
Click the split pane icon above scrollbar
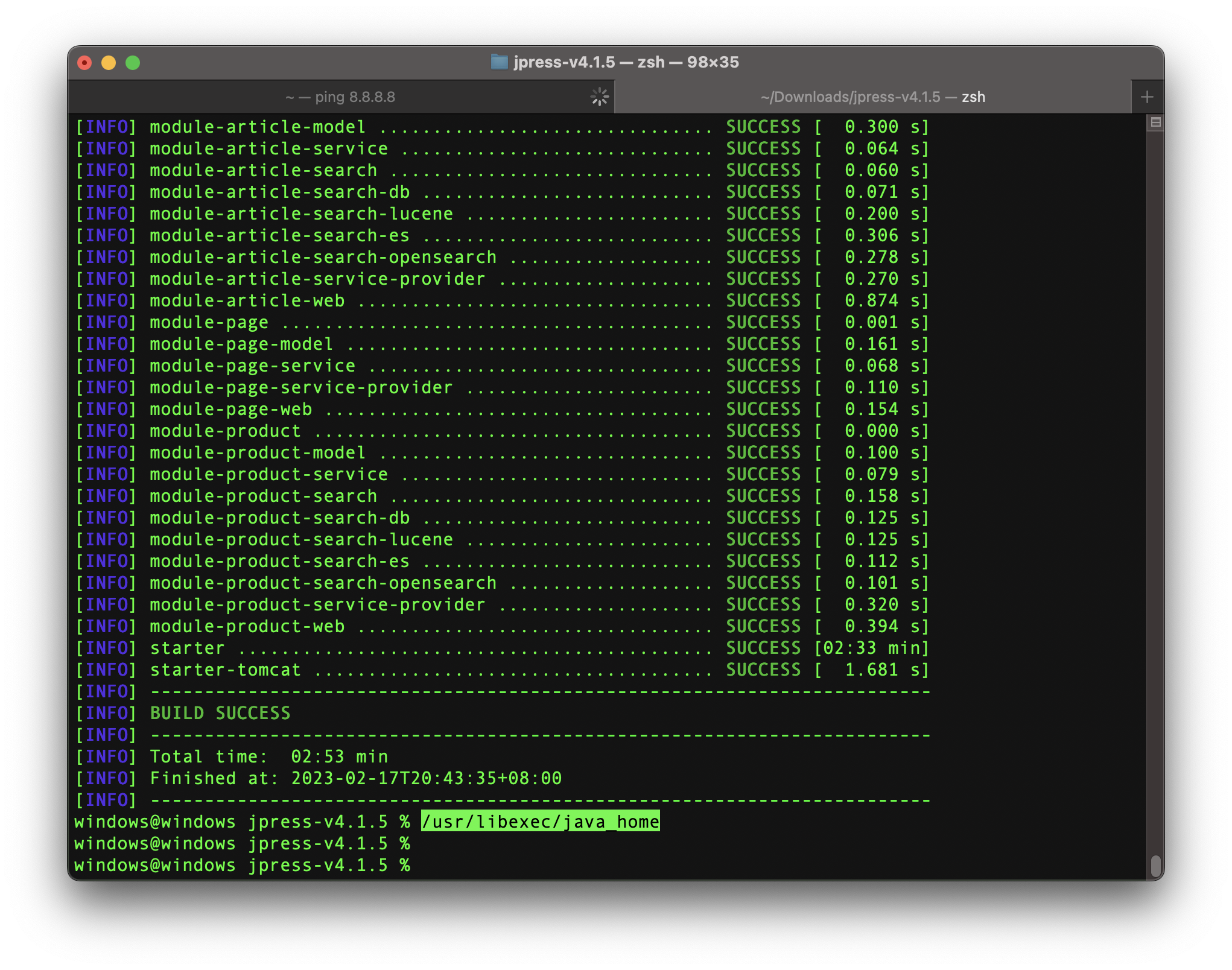(1155, 122)
